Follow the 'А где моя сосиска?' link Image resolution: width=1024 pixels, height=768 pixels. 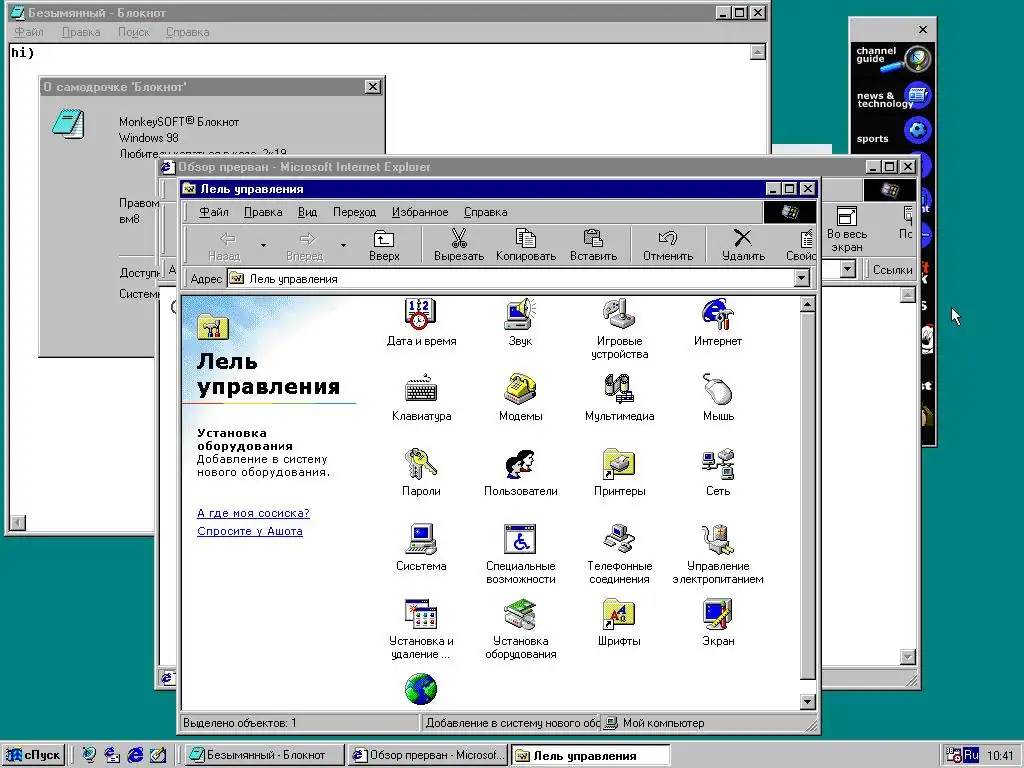tap(253, 513)
